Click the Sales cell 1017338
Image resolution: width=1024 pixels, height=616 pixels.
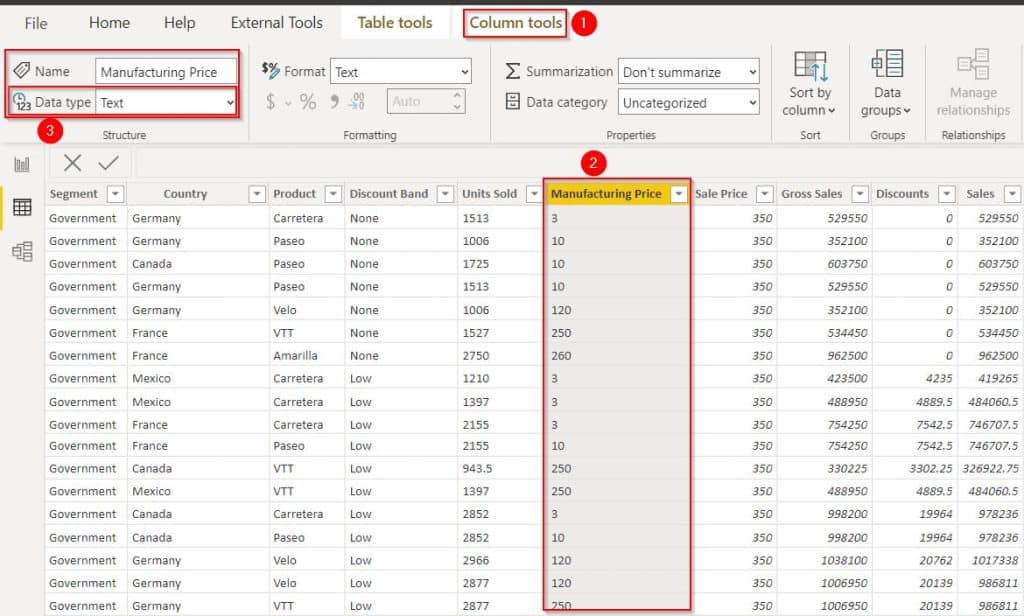point(995,560)
